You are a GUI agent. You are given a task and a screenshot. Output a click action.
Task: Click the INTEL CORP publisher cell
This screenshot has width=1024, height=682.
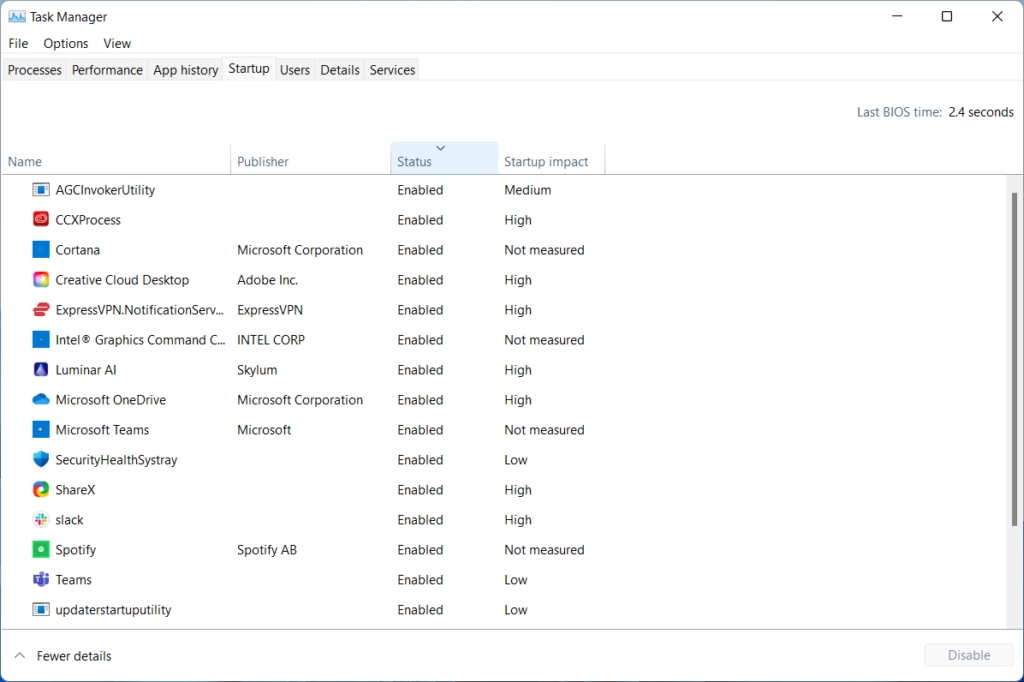(271, 340)
